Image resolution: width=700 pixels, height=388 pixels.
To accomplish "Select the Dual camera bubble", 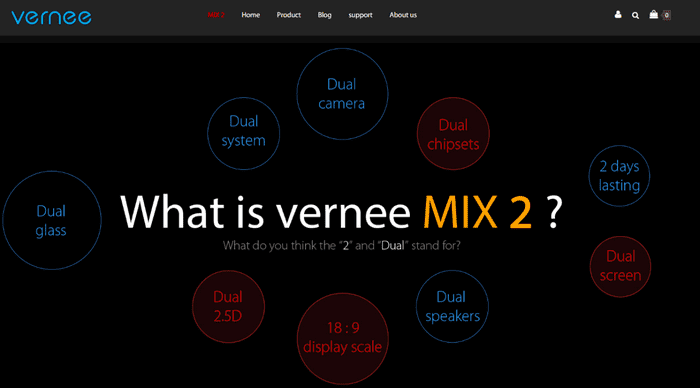I will click(342, 94).
